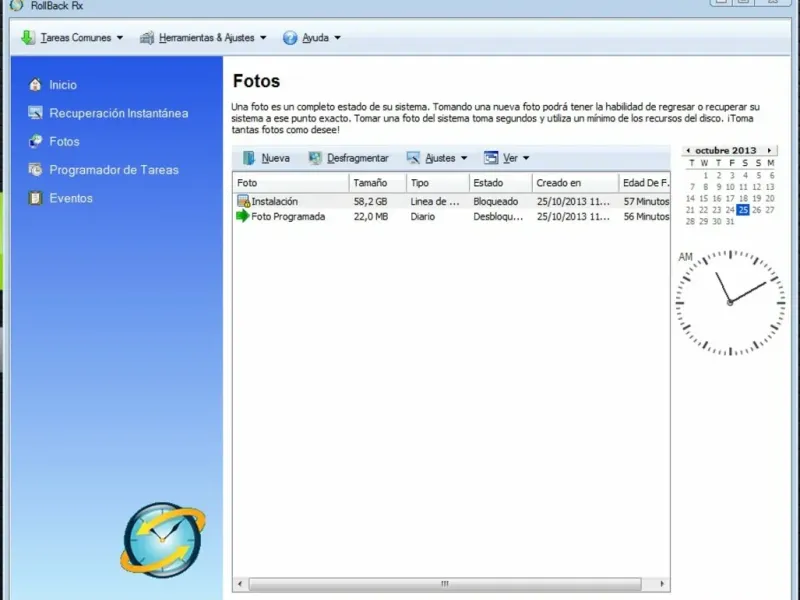Viewport: 800px width, 600px height.
Task: Go to Inicio in the sidebar
Action: click(63, 85)
